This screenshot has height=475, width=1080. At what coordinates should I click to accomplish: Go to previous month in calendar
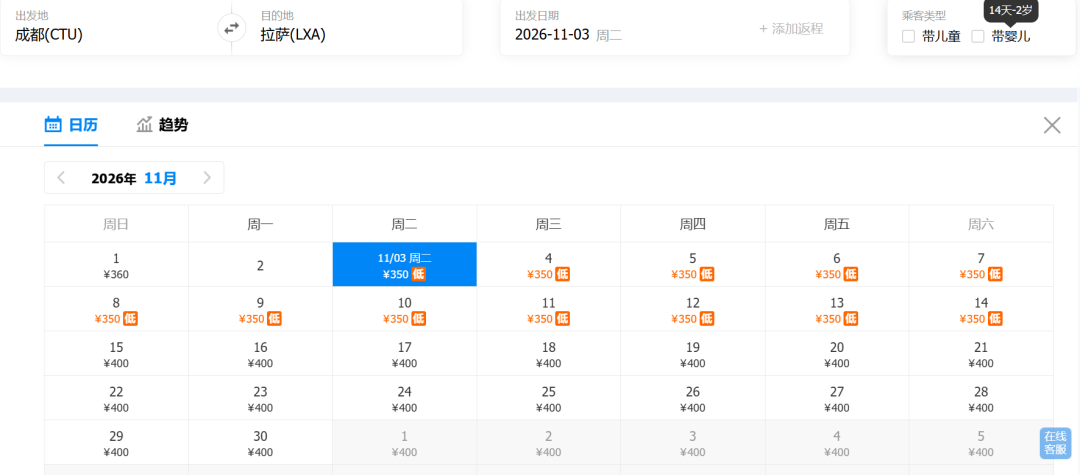point(61,178)
